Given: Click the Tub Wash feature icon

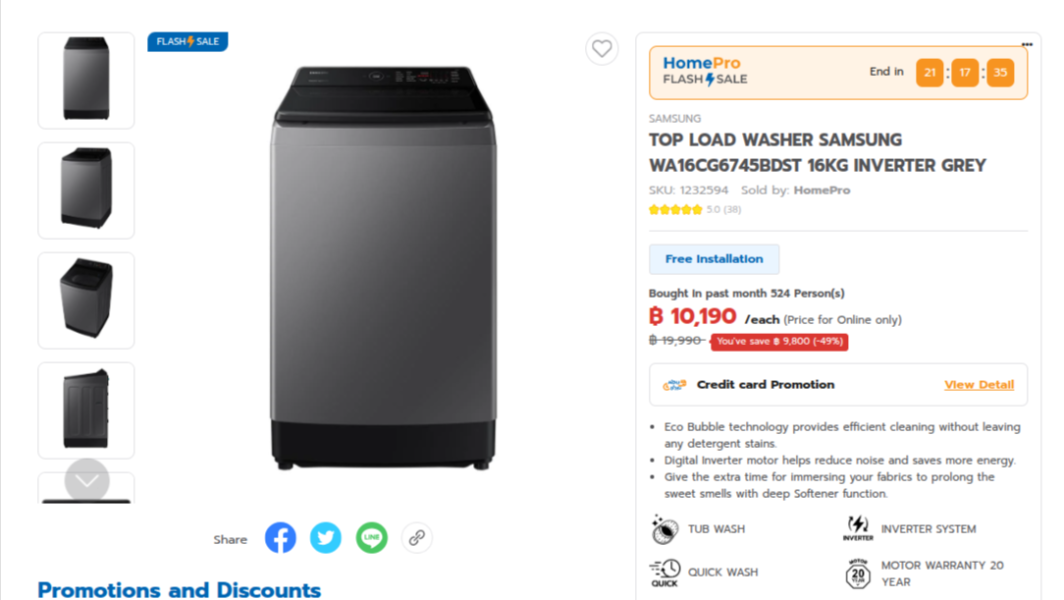Looking at the screenshot, I should pos(664,529).
